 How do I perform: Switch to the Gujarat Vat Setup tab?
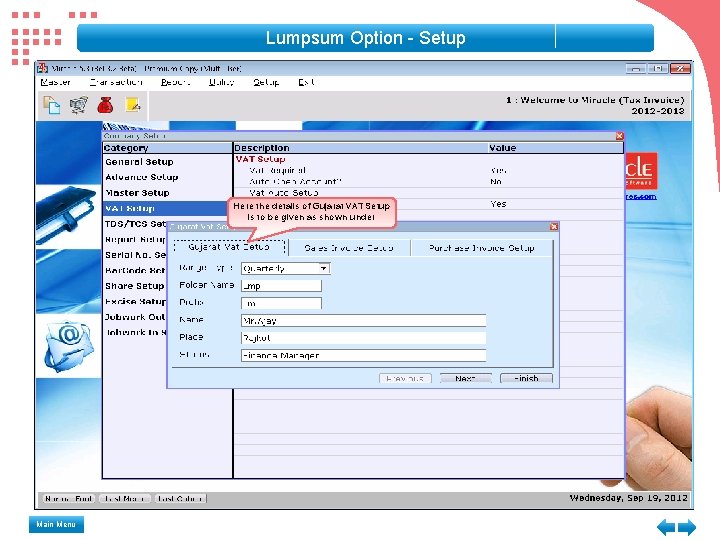pyautogui.click(x=229, y=247)
